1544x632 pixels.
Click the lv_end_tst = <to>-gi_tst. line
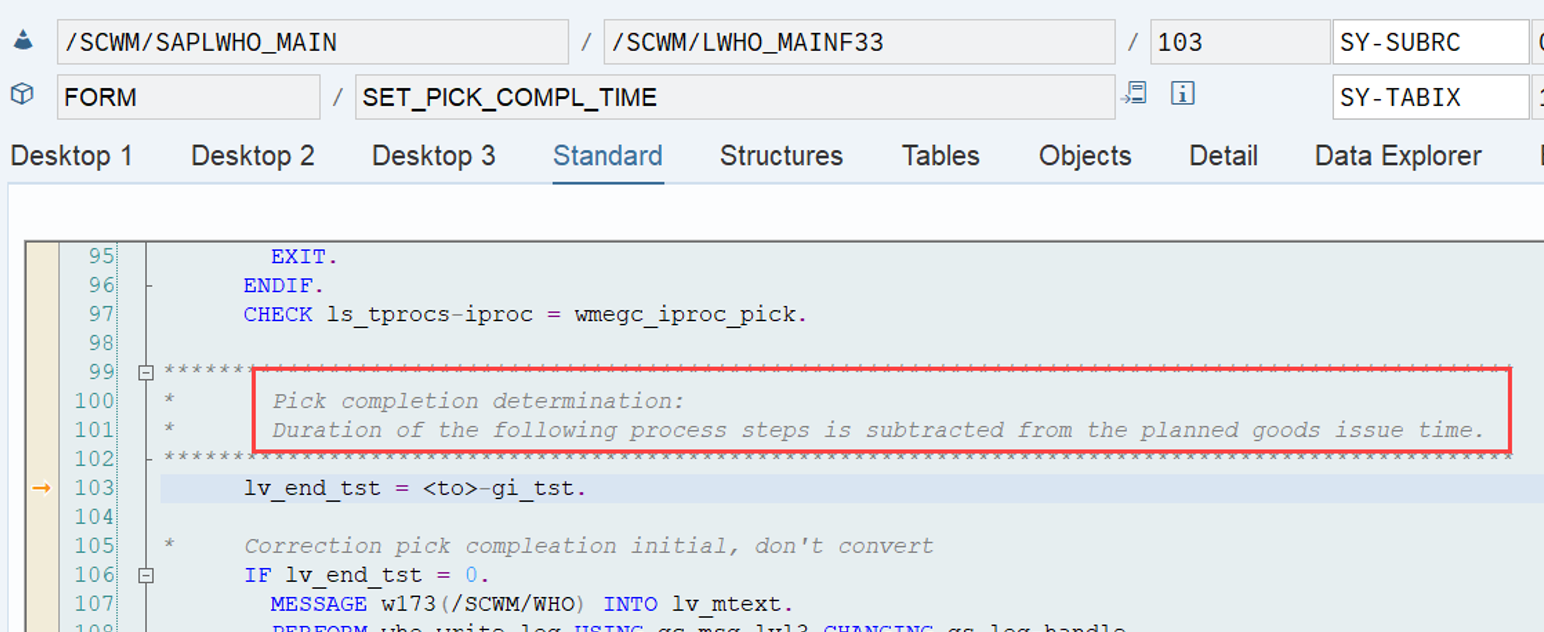click(x=415, y=488)
